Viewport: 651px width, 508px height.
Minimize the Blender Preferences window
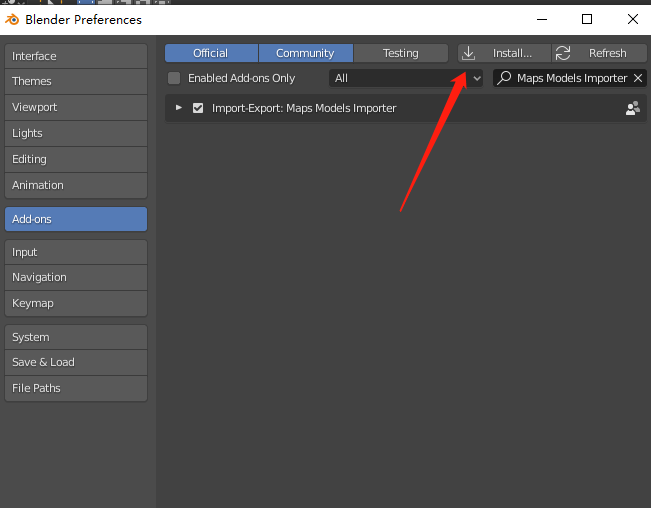coord(542,19)
